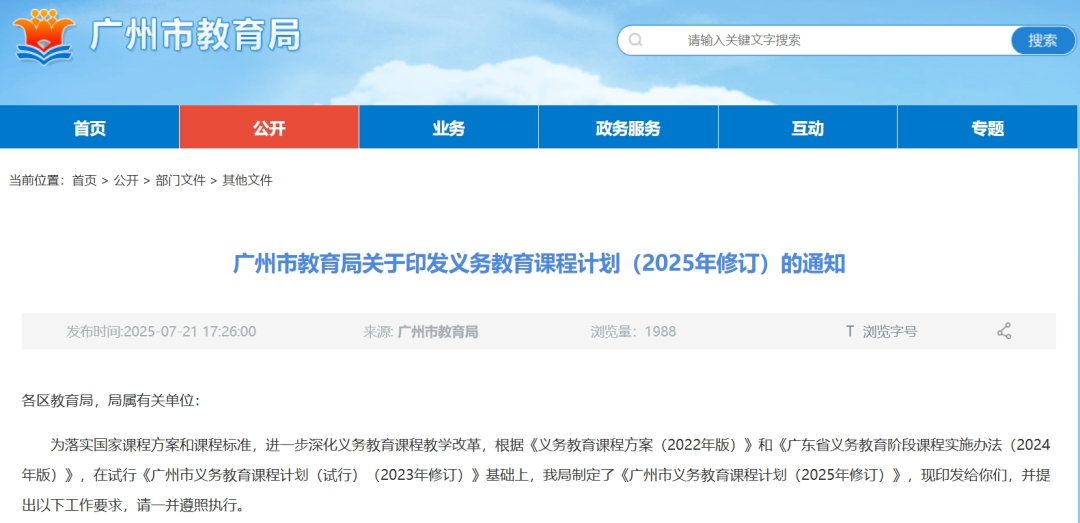Open the 首页 navigation tab
The width and height of the screenshot is (1080, 523).
tap(90, 127)
